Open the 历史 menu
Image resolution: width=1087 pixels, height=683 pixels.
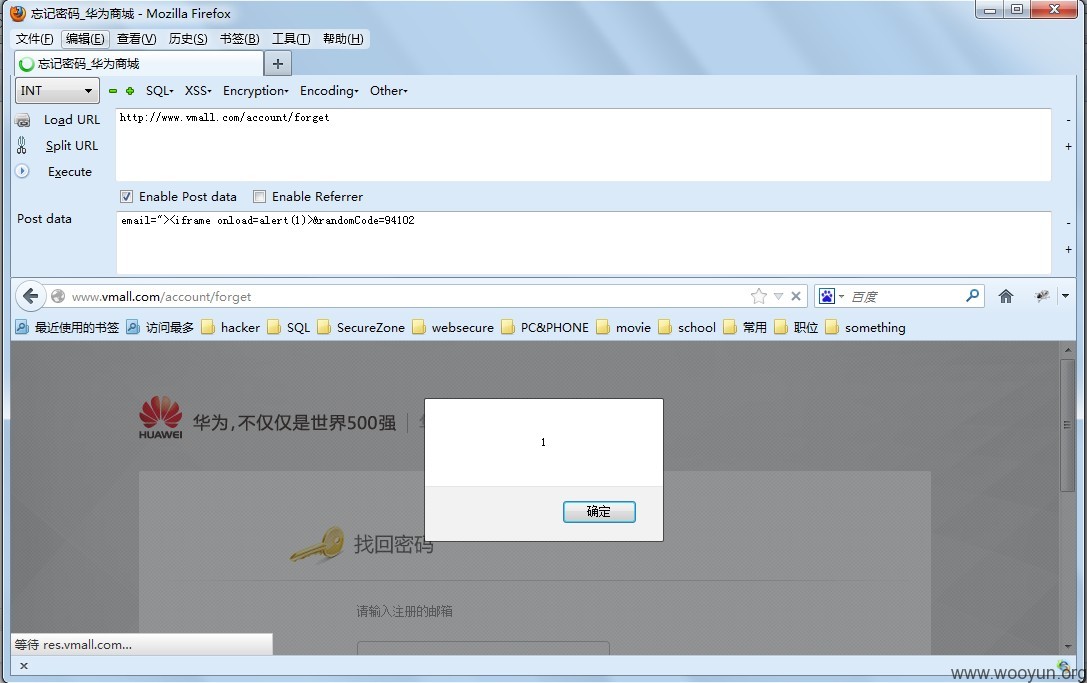click(188, 39)
